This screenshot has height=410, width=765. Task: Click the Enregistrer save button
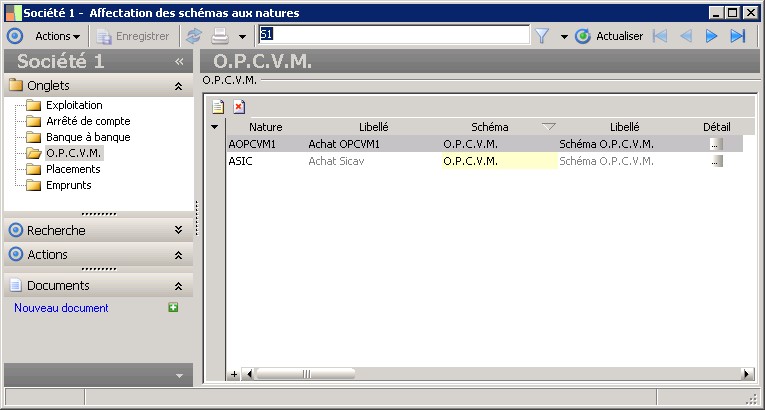click(x=133, y=36)
